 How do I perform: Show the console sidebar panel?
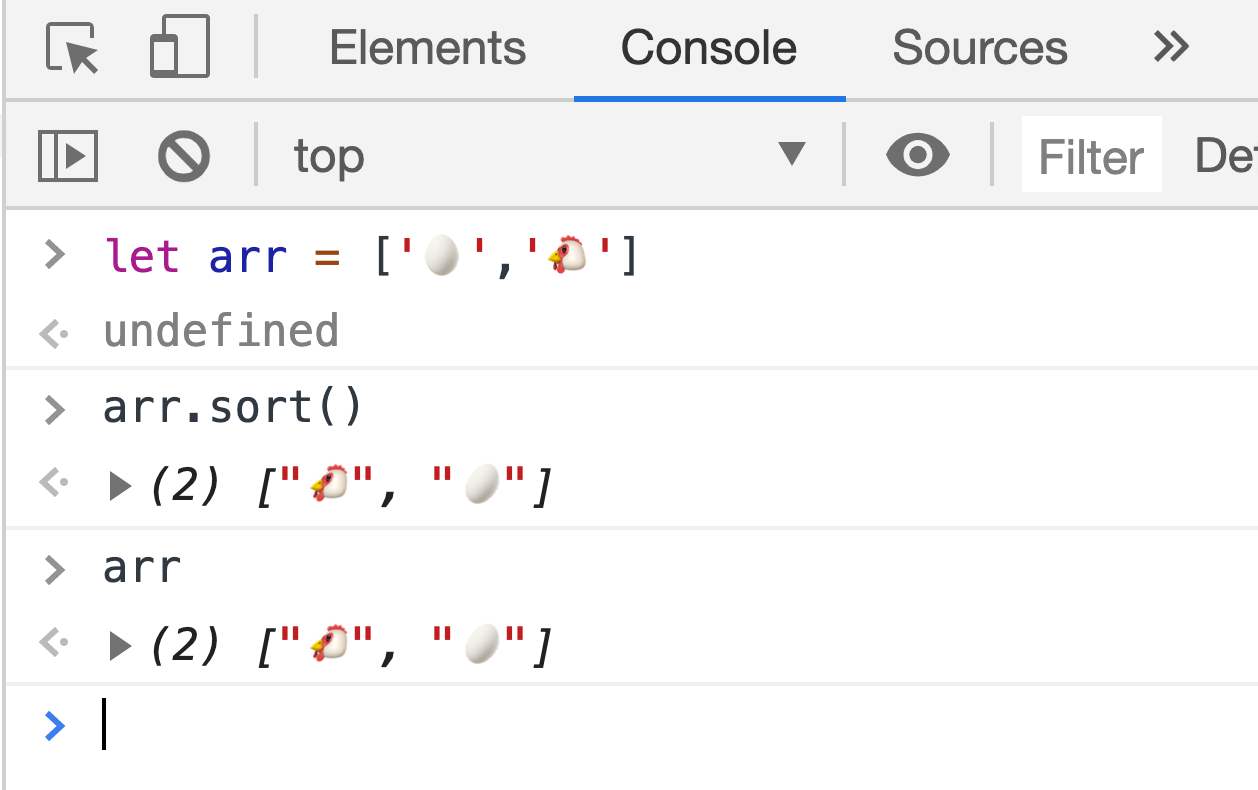(x=68, y=156)
